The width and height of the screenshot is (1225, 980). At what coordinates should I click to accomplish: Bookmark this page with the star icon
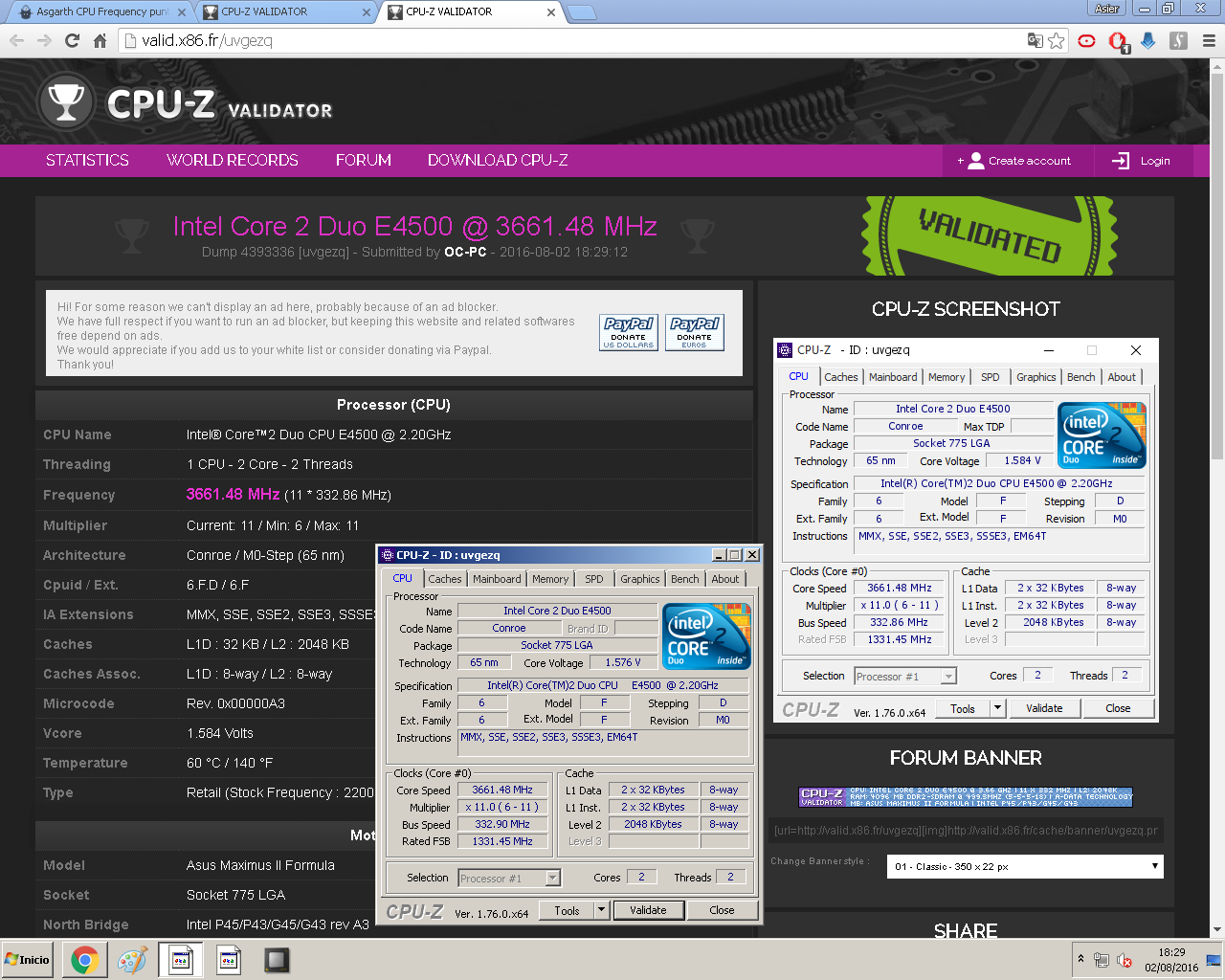click(x=1057, y=40)
